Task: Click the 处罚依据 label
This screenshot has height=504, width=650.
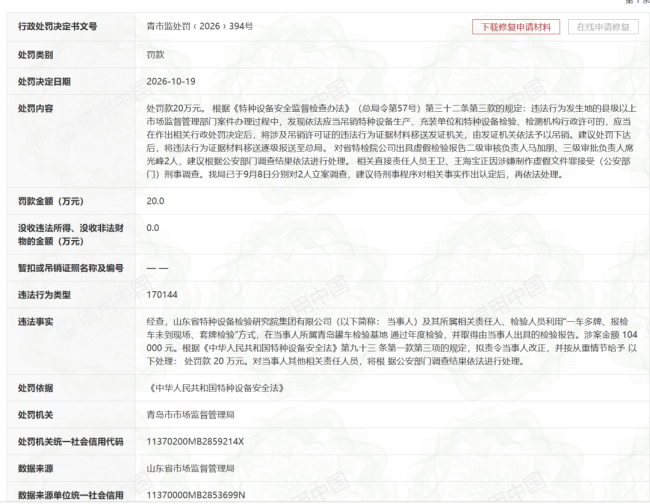Action: click(x=35, y=388)
